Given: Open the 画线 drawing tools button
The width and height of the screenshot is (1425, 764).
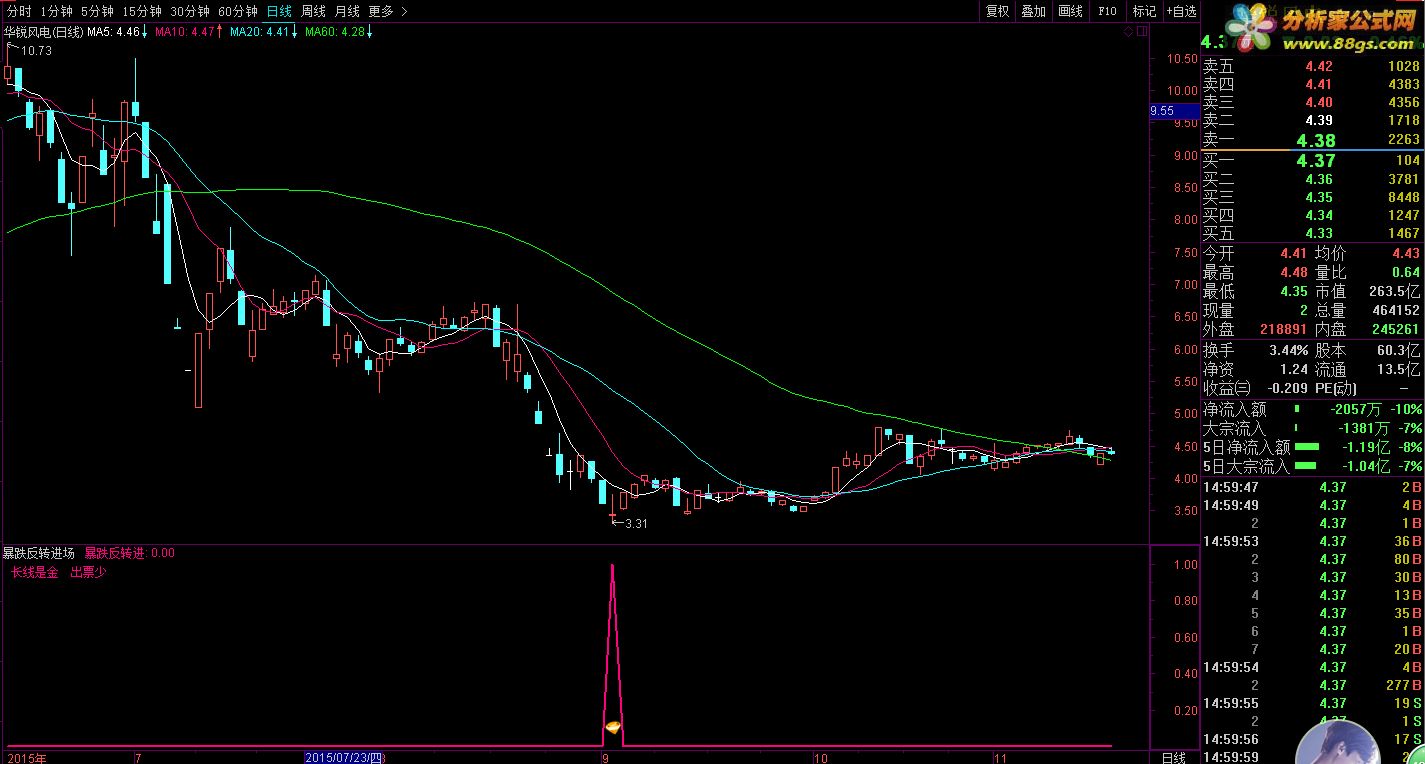Looking at the screenshot, I should 1070,11.
